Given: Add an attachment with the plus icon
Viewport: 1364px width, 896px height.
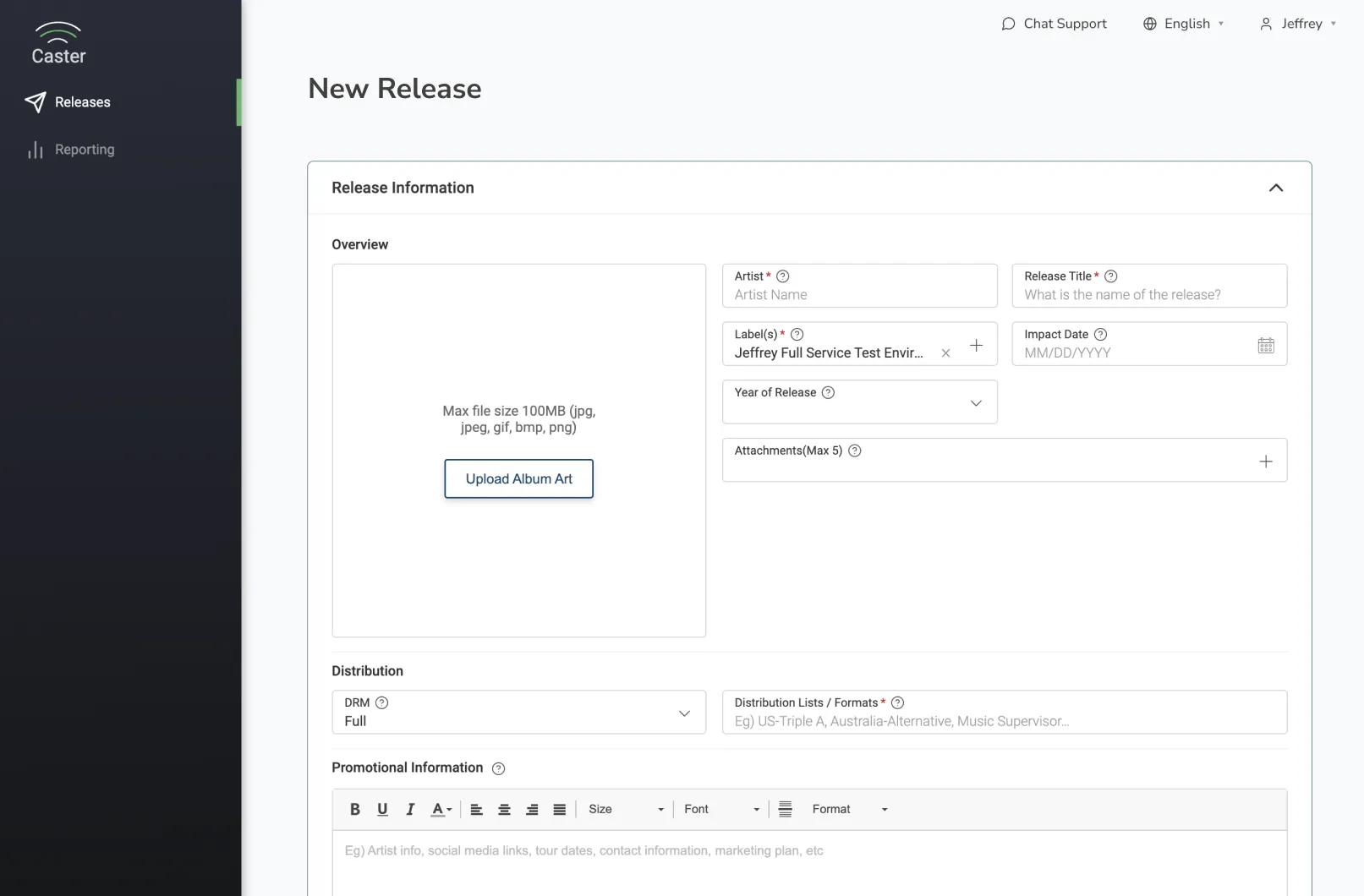Looking at the screenshot, I should (x=1266, y=462).
